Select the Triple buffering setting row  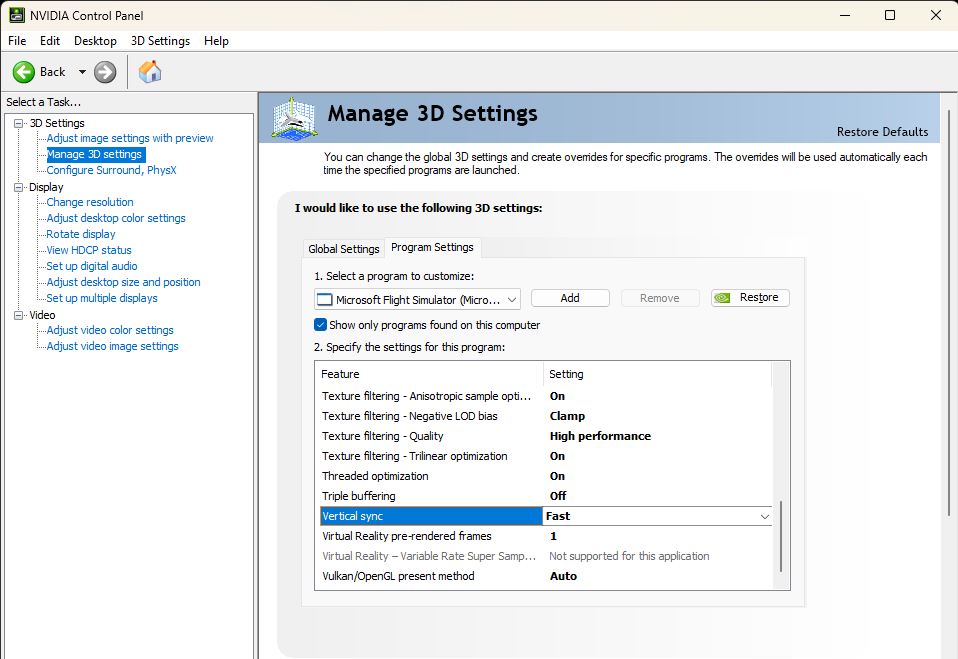coord(546,496)
